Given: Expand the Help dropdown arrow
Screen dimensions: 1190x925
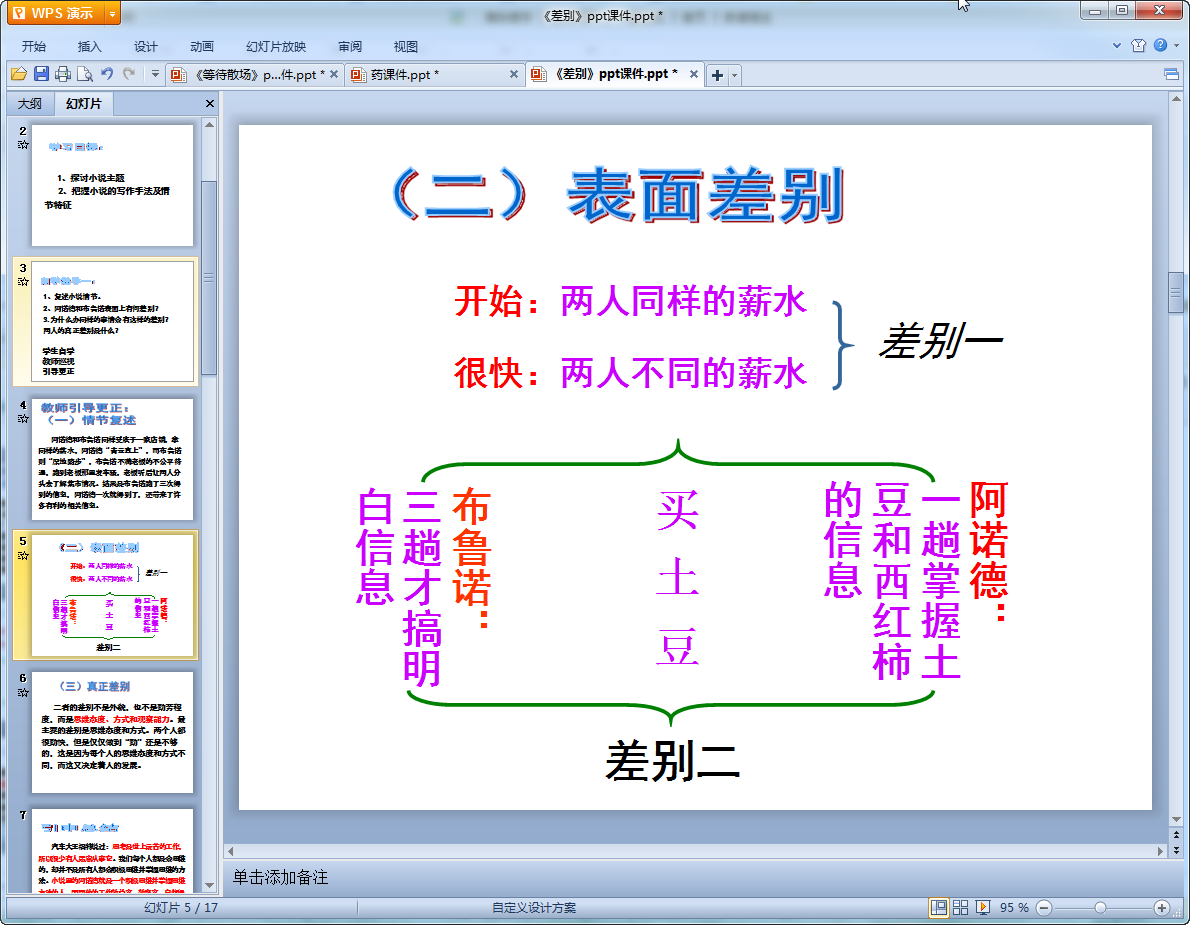Looking at the screenshot, I should click(1176, 46).
